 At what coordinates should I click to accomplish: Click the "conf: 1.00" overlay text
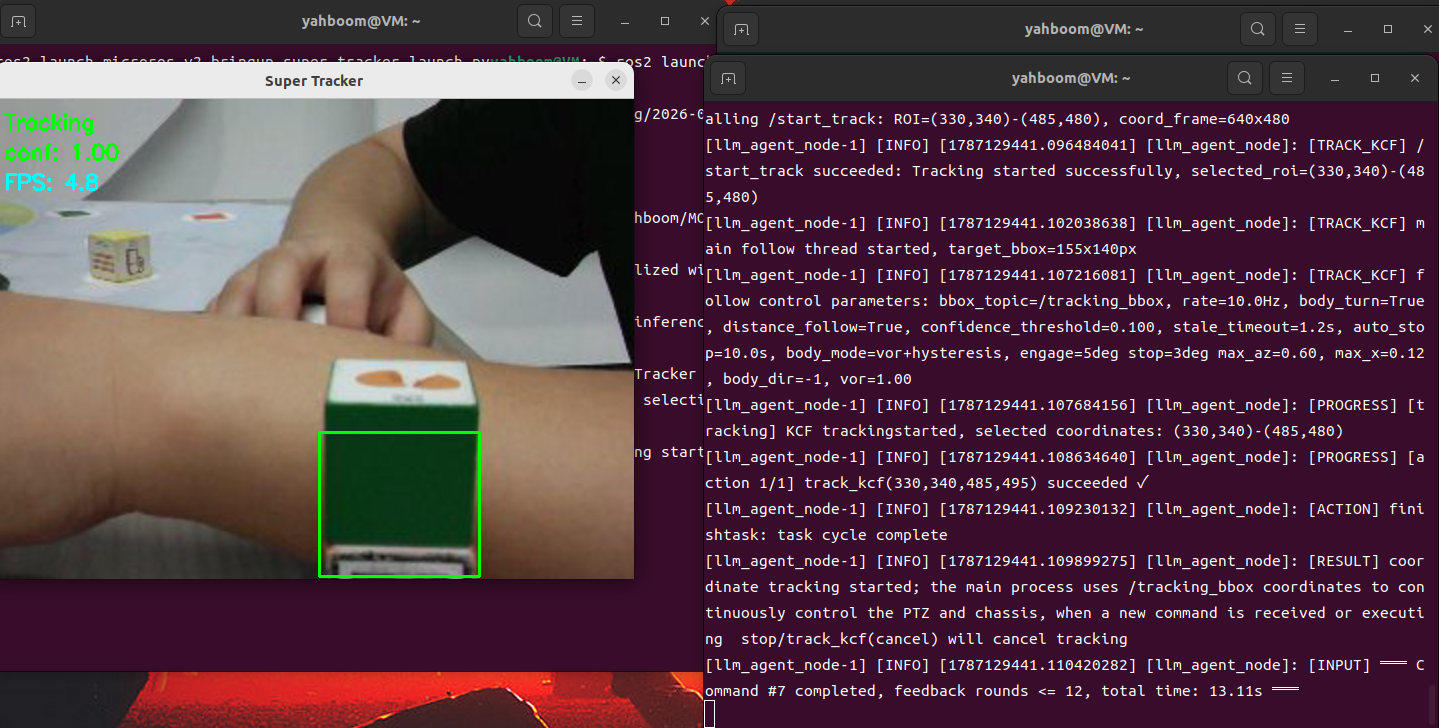62,153
